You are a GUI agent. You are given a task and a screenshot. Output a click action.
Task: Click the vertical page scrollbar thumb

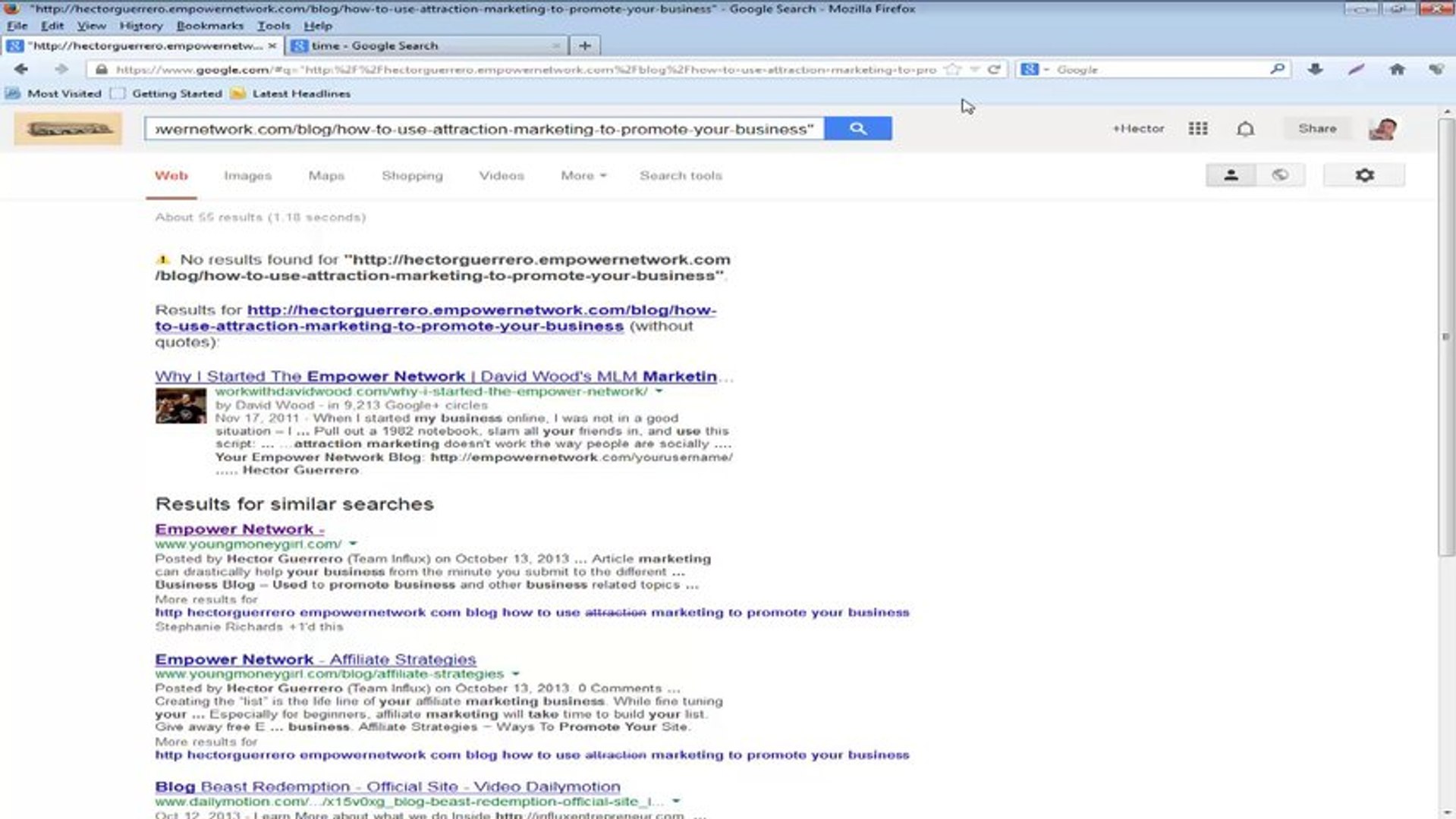click(1445, 336)
